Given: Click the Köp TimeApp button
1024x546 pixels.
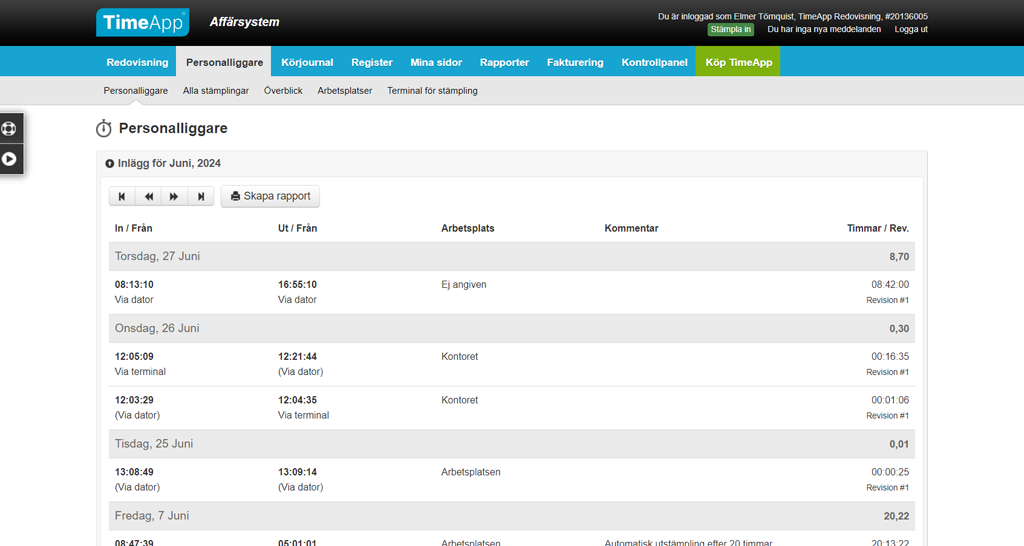Looking at the screenshot, I should (x=738, y=62).
